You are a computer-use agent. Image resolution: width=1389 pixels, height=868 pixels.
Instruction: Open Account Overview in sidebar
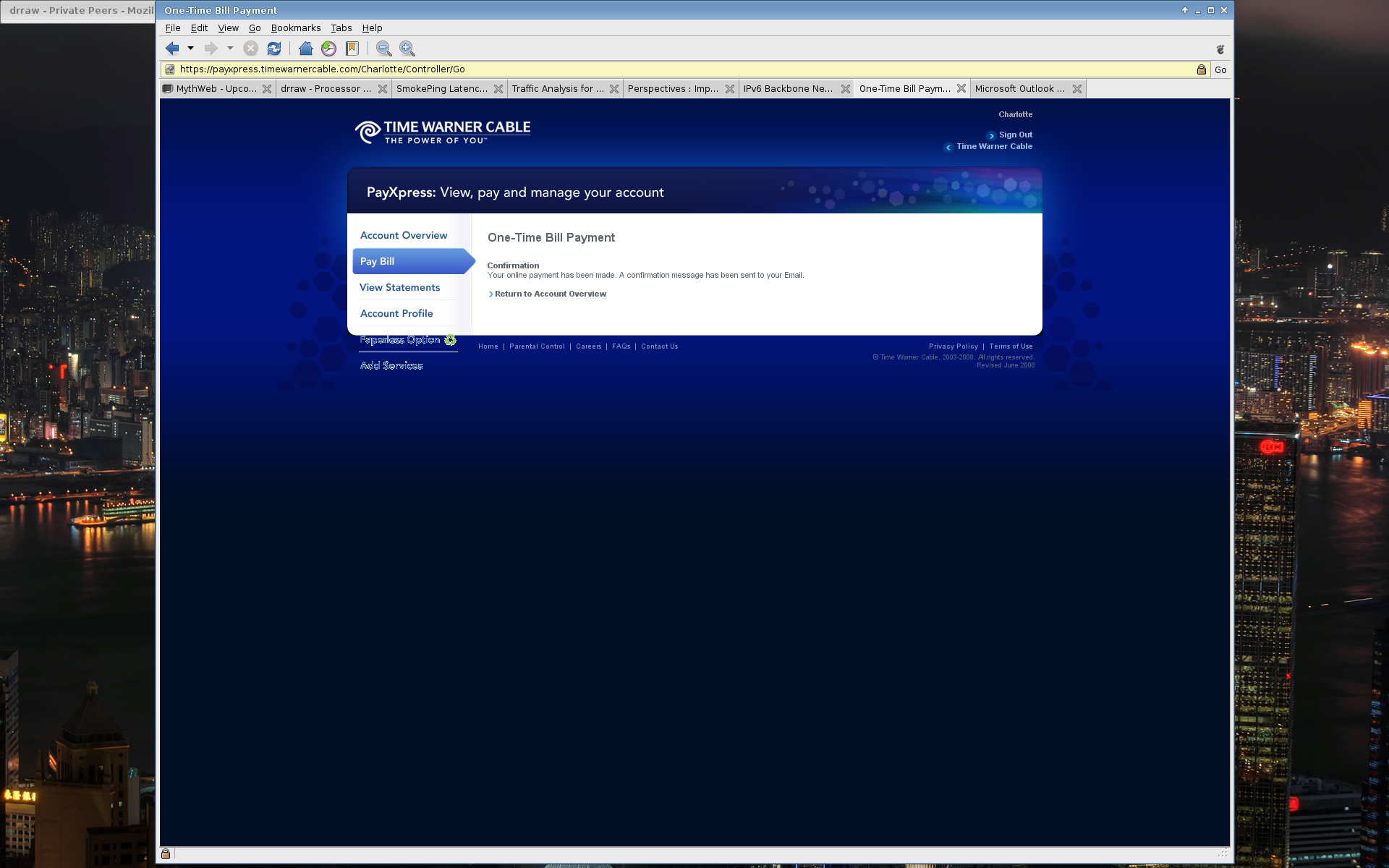click(x=404, y=235)
